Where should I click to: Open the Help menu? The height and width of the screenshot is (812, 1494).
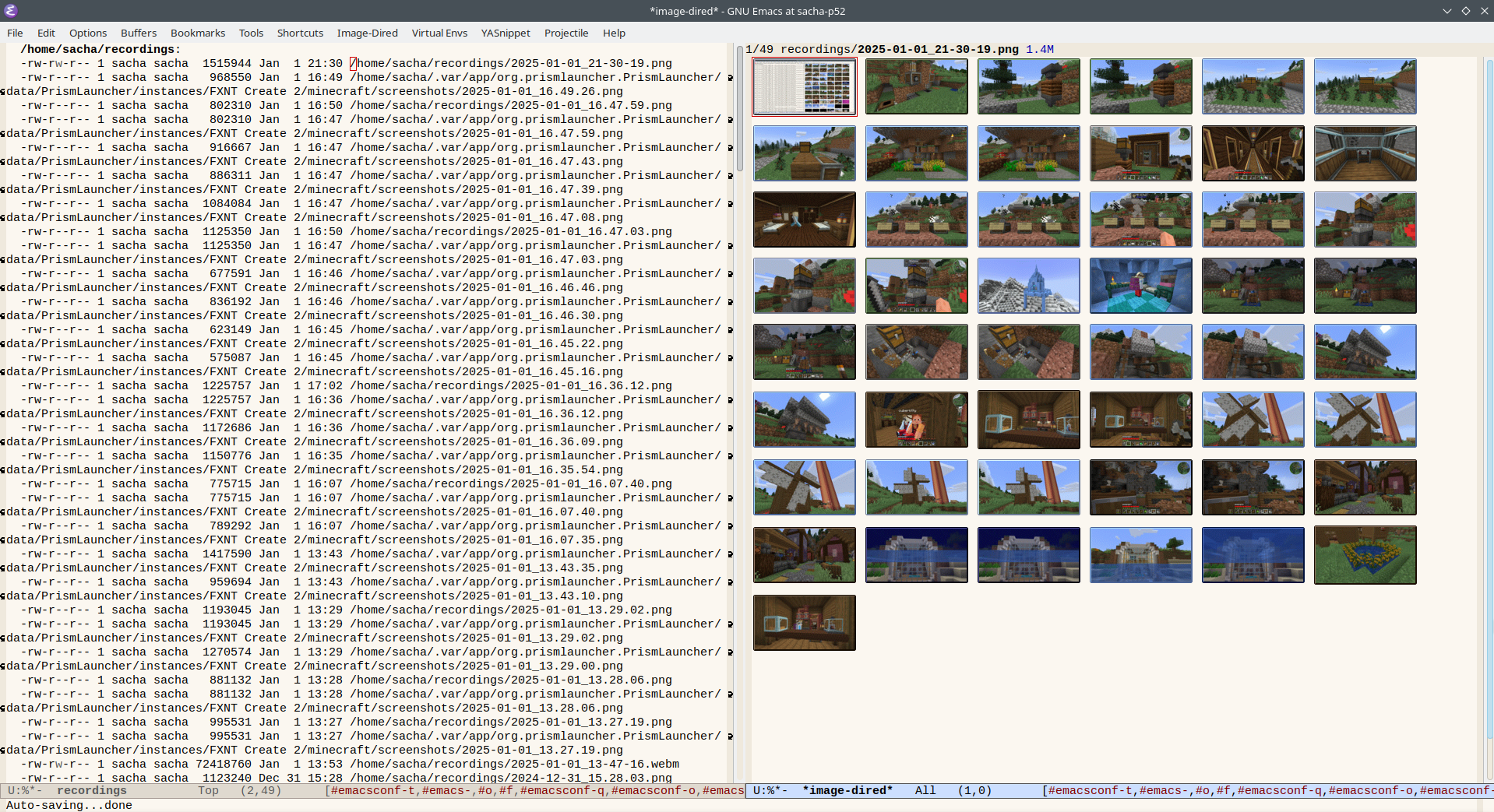click(614, 33)
